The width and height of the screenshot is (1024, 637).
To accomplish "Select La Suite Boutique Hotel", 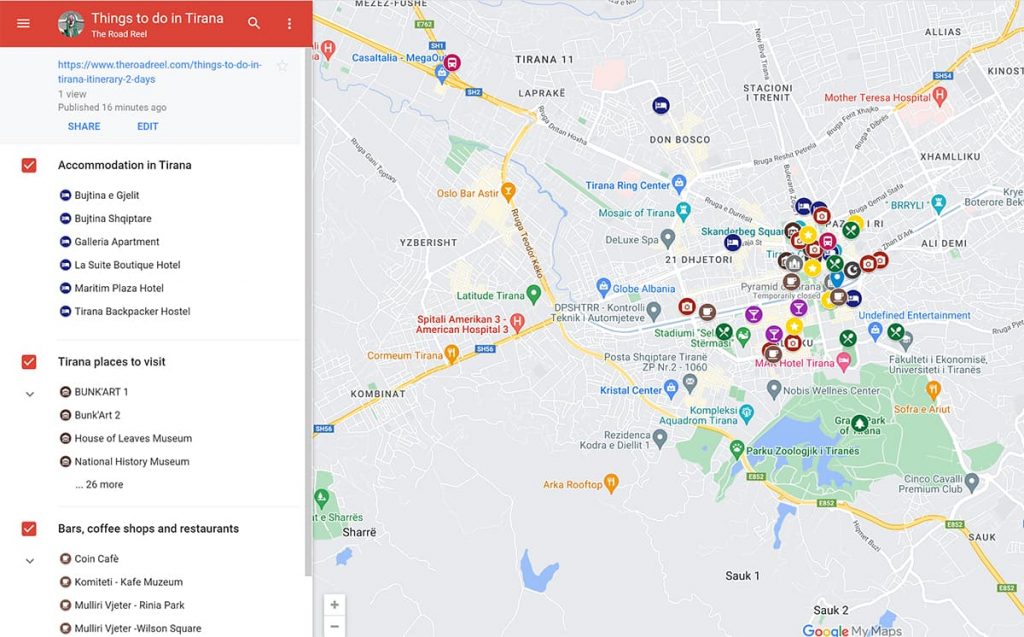I will click(127, 265).
